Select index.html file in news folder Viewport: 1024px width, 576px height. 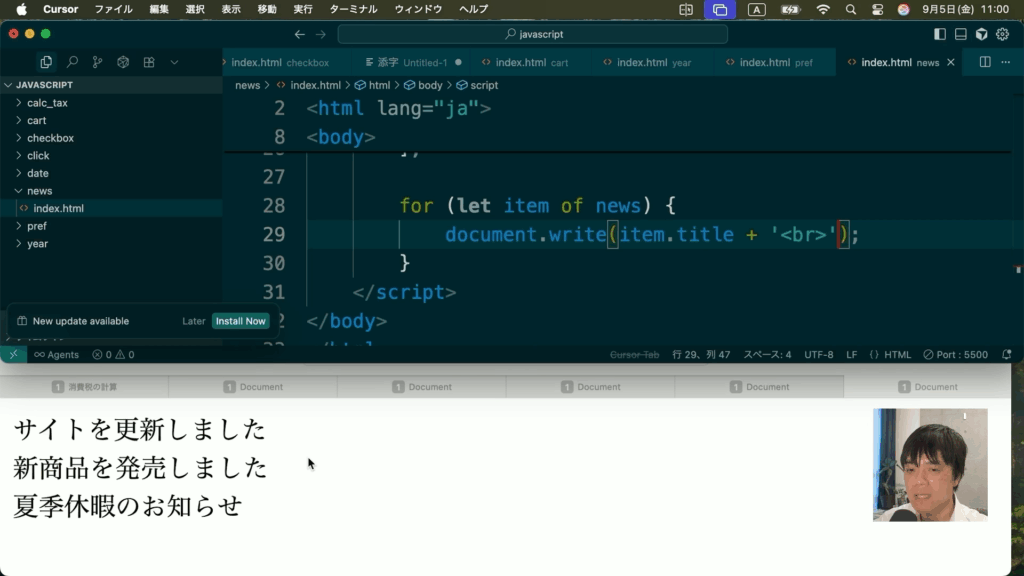(x=58, y=208)
